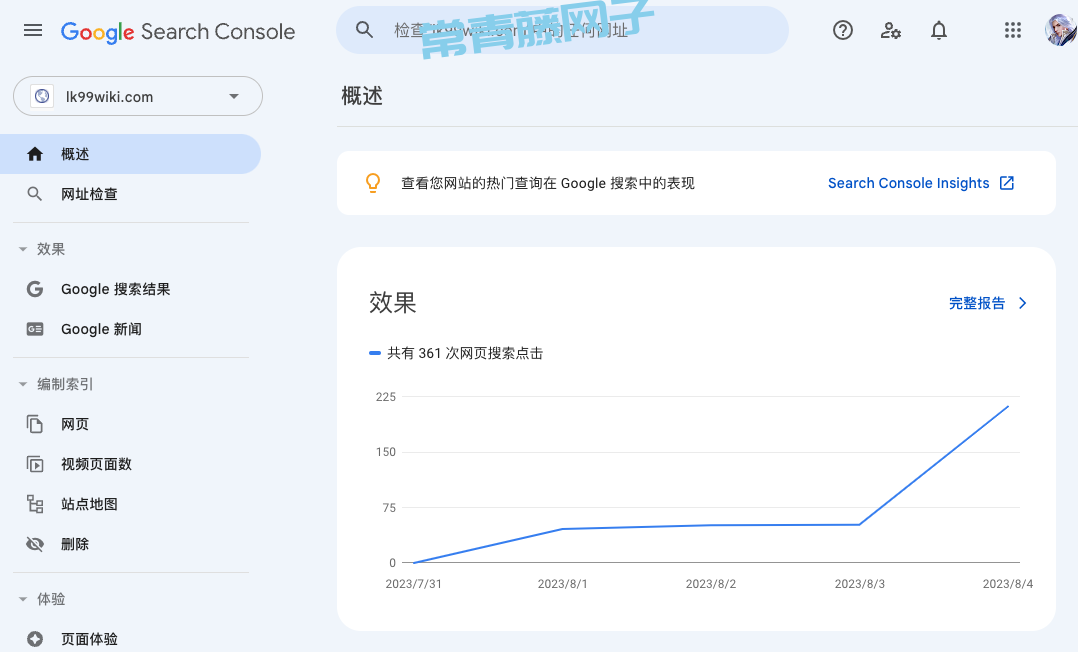1078x652 pixels.
Task: Open the lk99wiki.com property dropdown
Action: (138, 96)
